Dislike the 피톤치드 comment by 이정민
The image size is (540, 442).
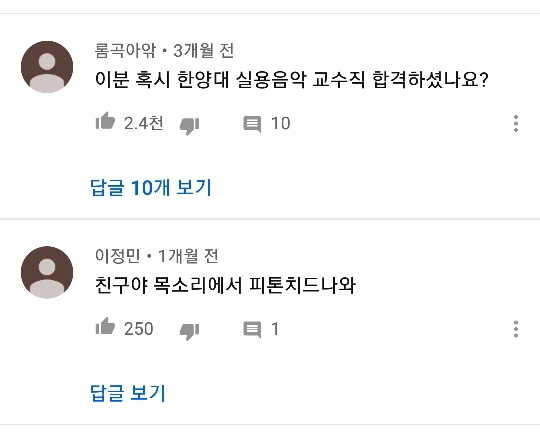pos(189,331)
